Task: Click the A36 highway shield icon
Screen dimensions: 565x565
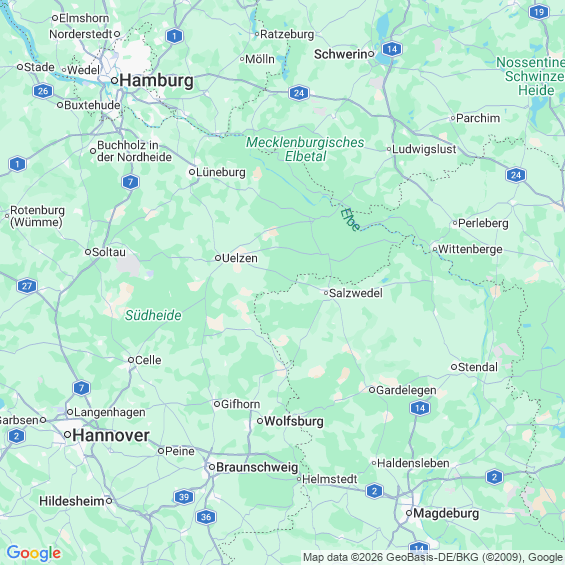Action: pyautogui.click(x=206, y=517)
